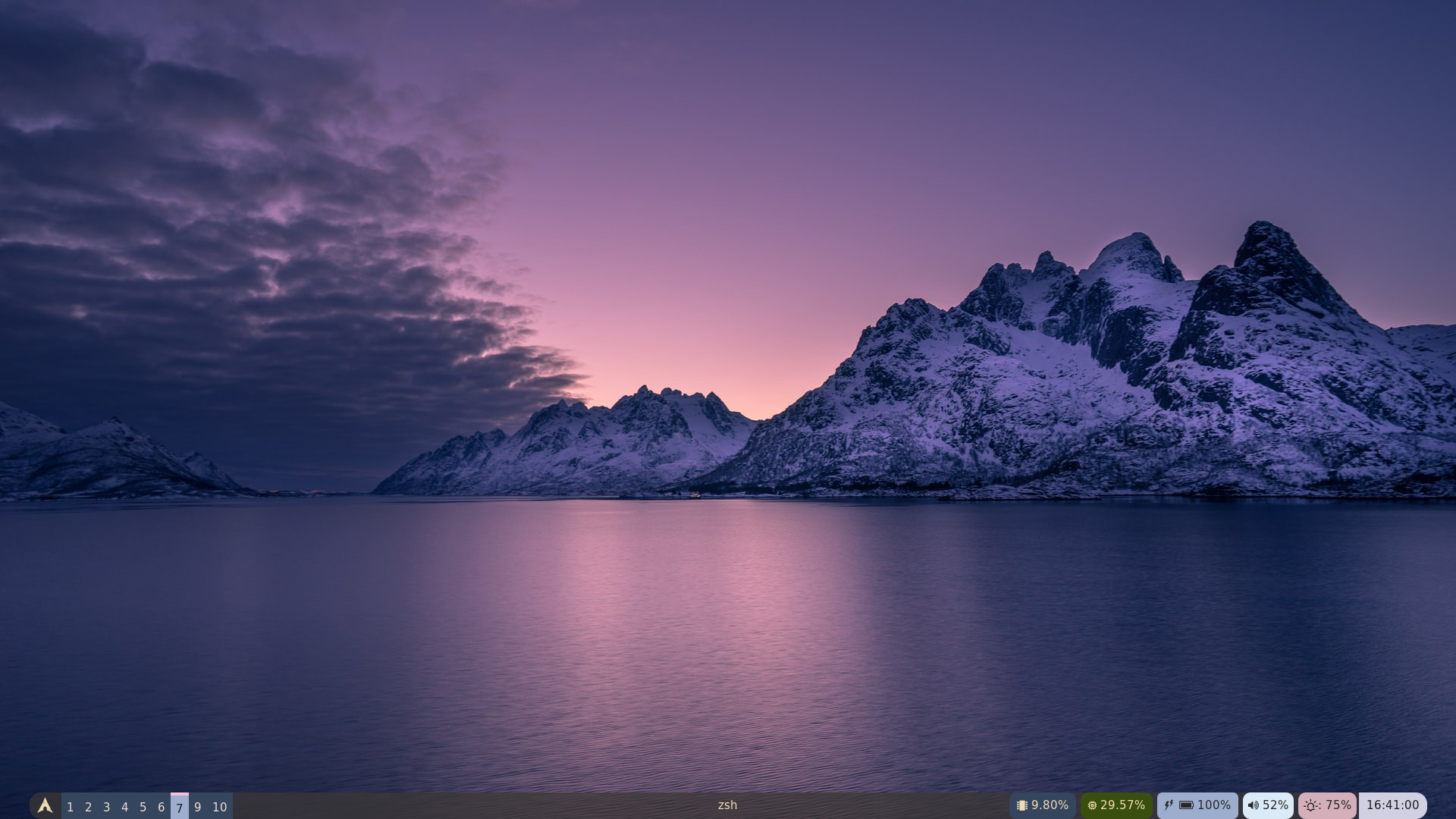Jump to workspace 6
Screen dimensions: 1456x819
pyautogui.click(x=161, y=807)
